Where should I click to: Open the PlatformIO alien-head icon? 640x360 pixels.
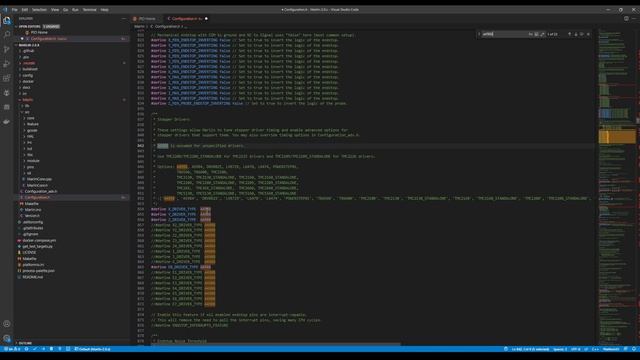(7, 93)
